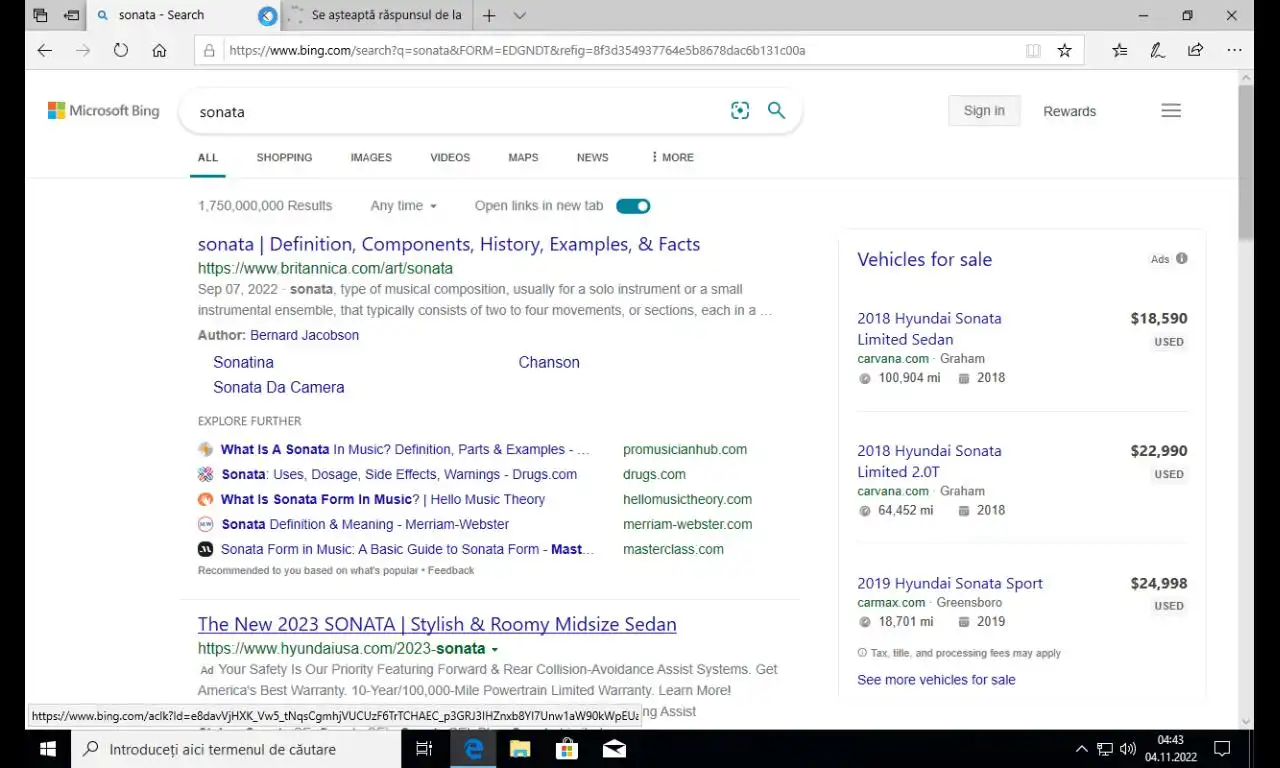Open Sonata Uses, Dosage Drugs.com link
This screenshot has height=768, width=1280.
click(x=399, y=474)
